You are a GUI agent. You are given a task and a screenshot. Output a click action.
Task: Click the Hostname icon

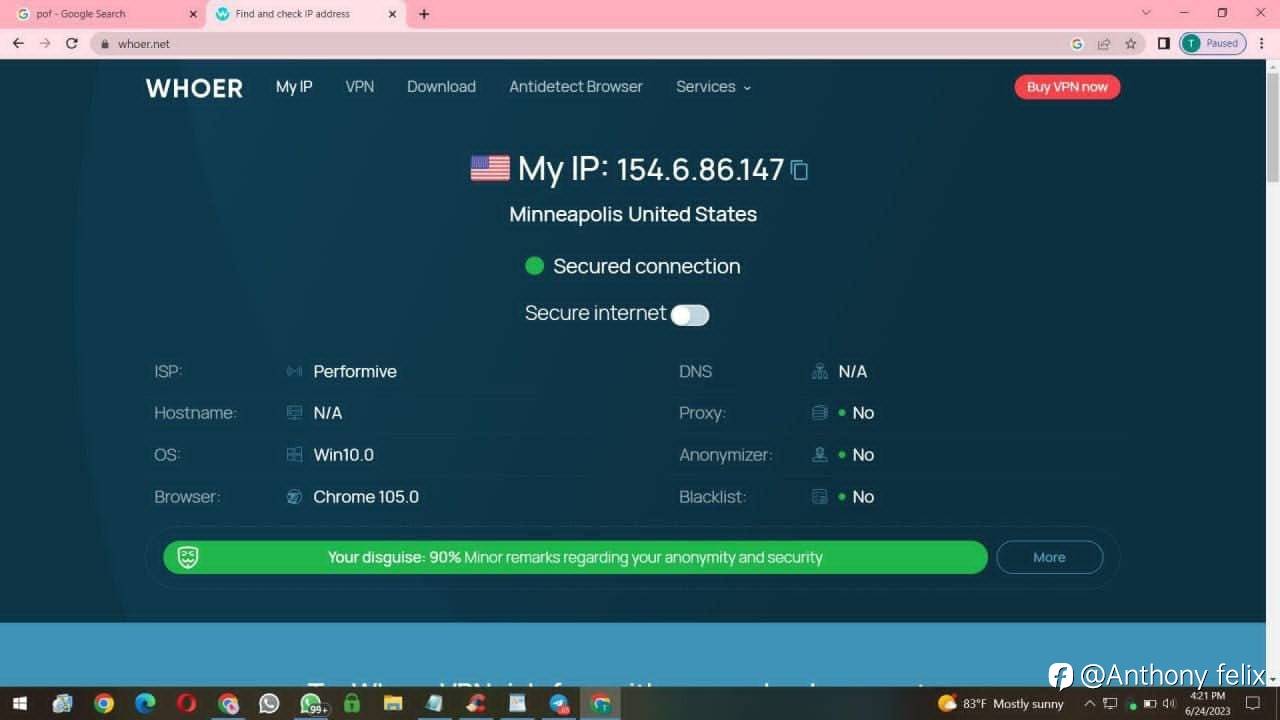click(x=294, y=413)
